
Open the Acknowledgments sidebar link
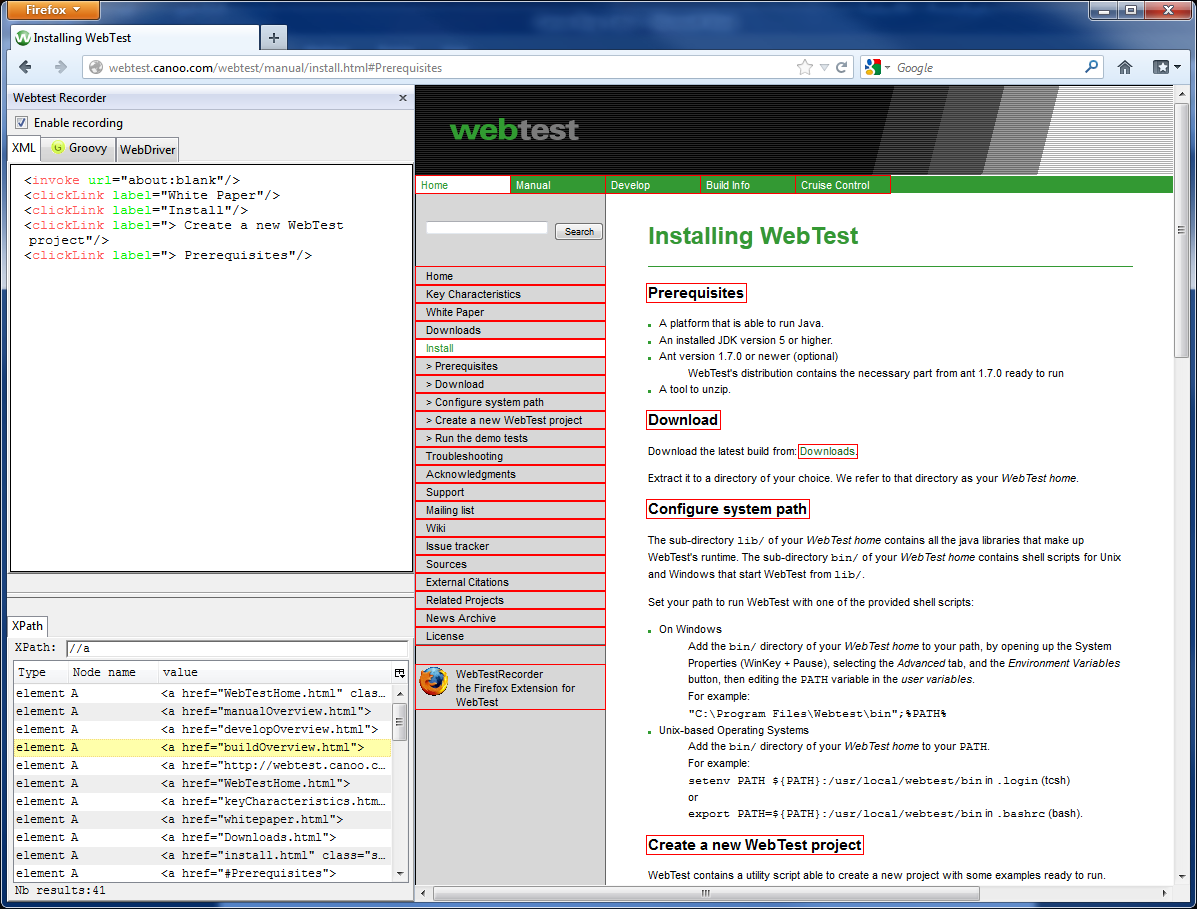click(x=511, y=474)
